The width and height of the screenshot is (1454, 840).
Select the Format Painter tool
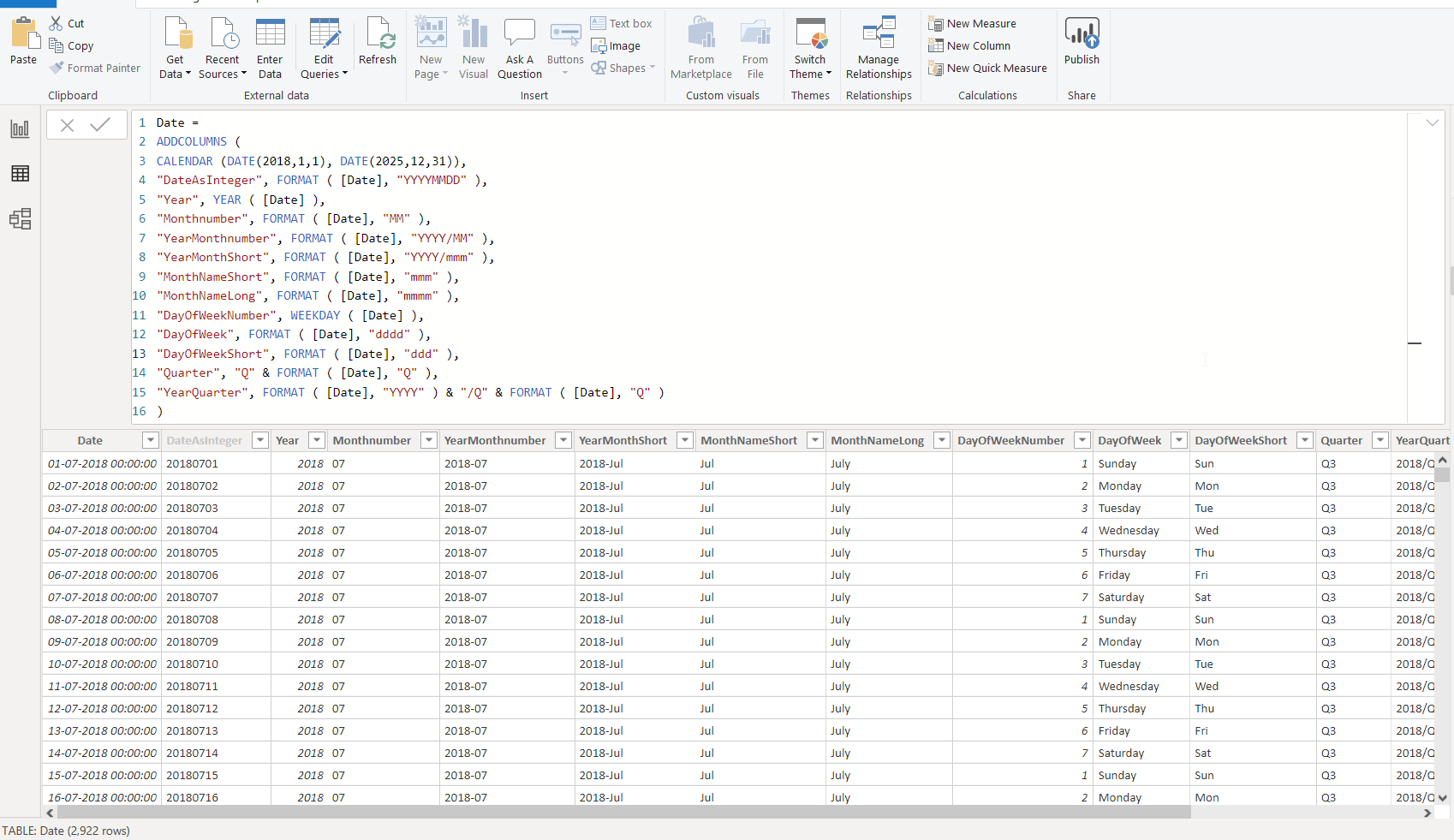95,68
